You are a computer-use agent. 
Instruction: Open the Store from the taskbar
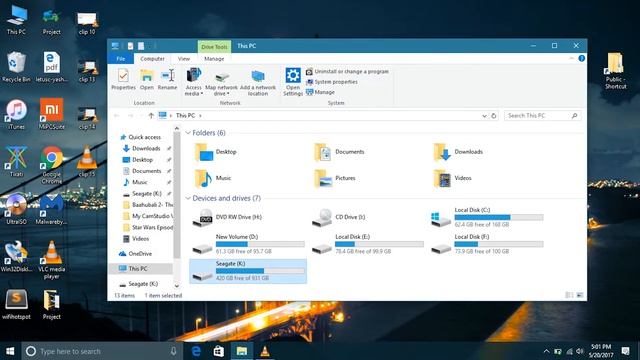pyautogui.click(x=219, y=351)
